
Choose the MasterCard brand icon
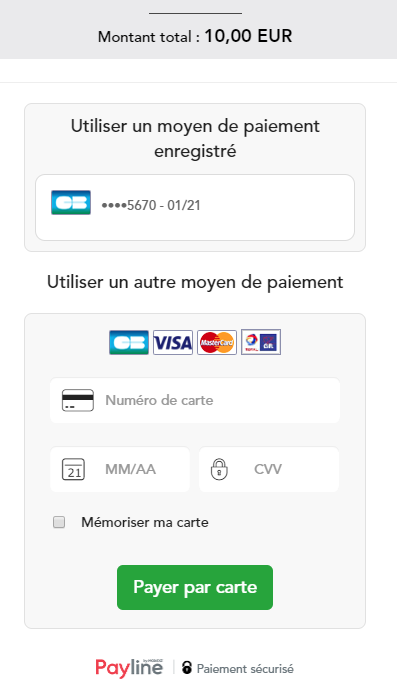click(217, 342)
